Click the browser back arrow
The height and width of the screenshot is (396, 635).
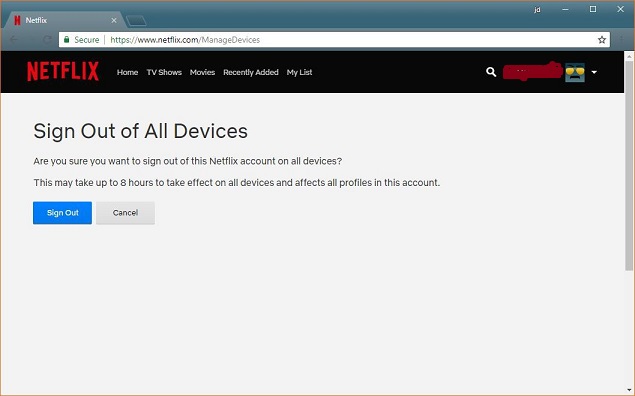(x=14, y=39)
